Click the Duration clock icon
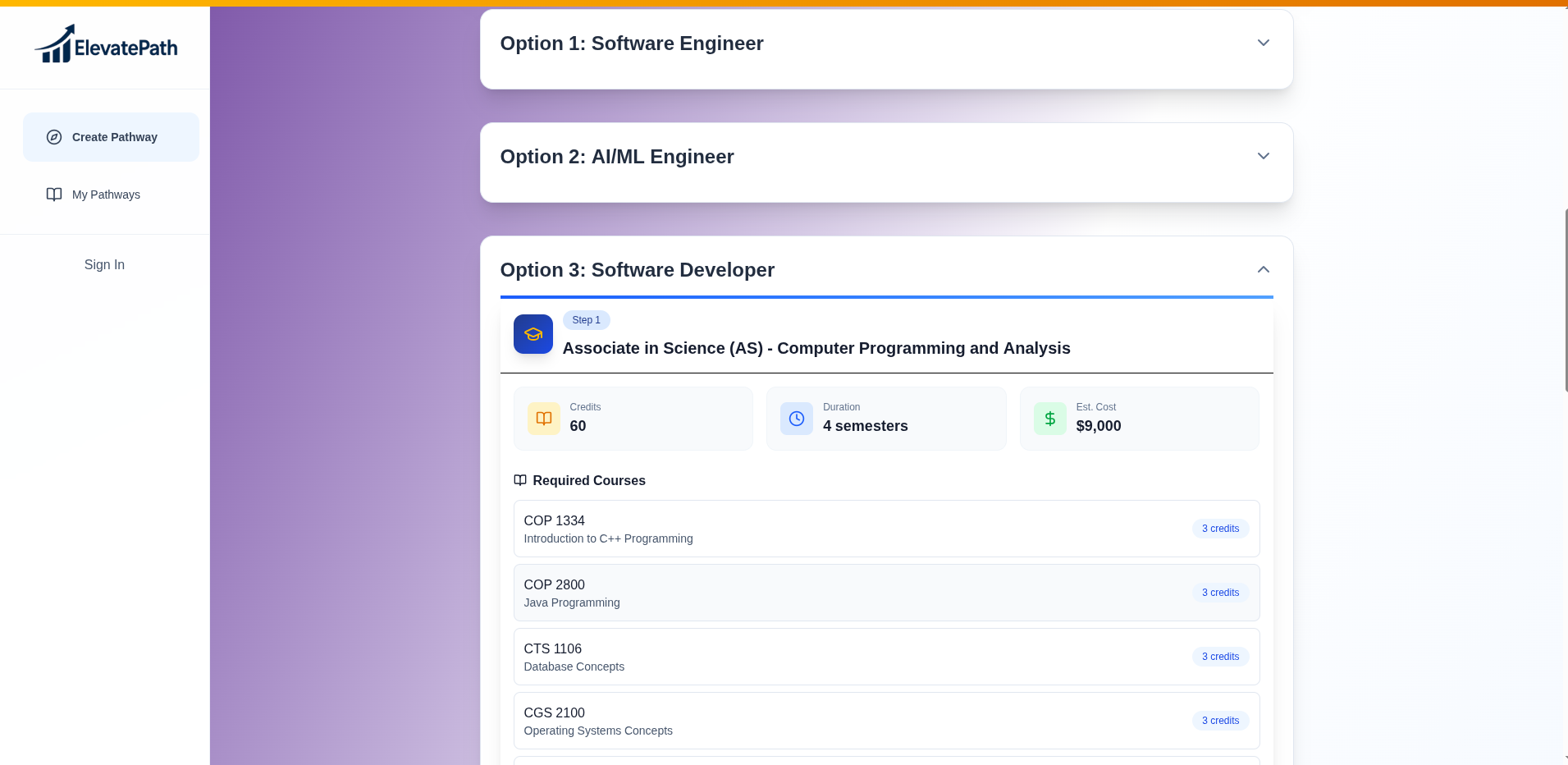1568x765 pixels. (x=797, y=419)
